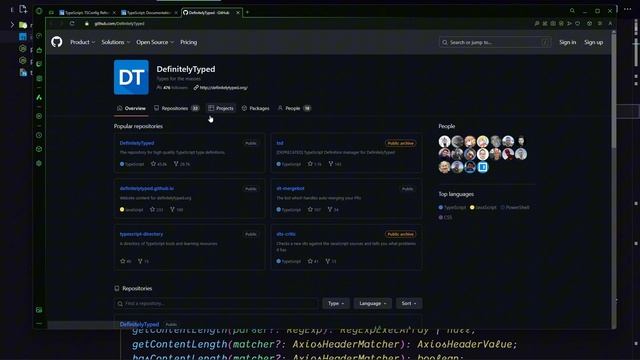640x360 pixels.
Task: Click the Sign in link
Action: click(x=567, y=42)
